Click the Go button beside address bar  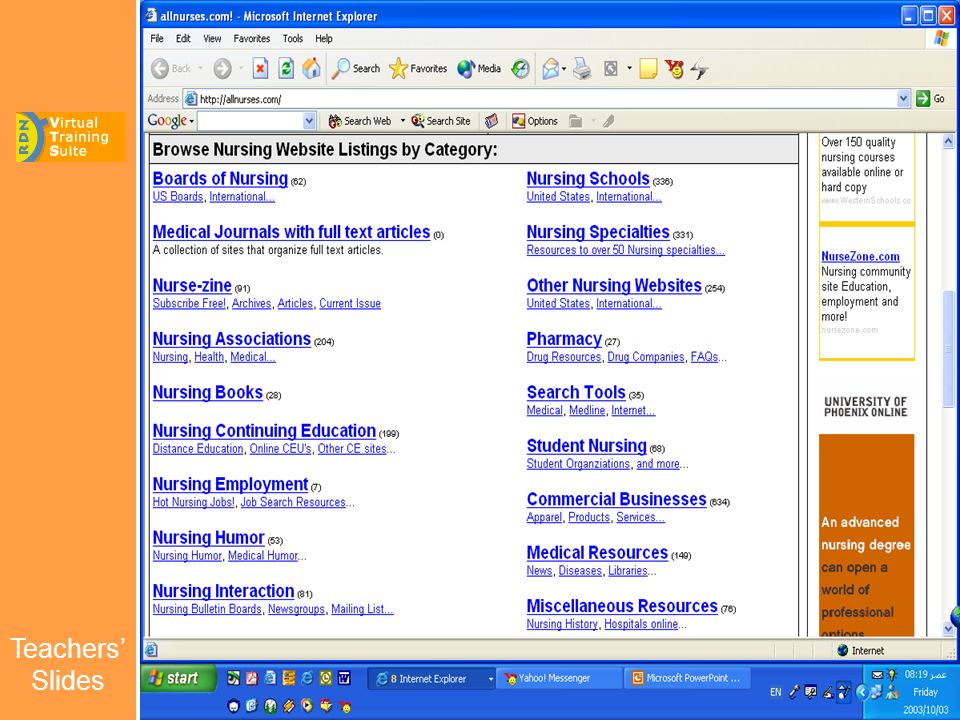click(x=931, y=99)
